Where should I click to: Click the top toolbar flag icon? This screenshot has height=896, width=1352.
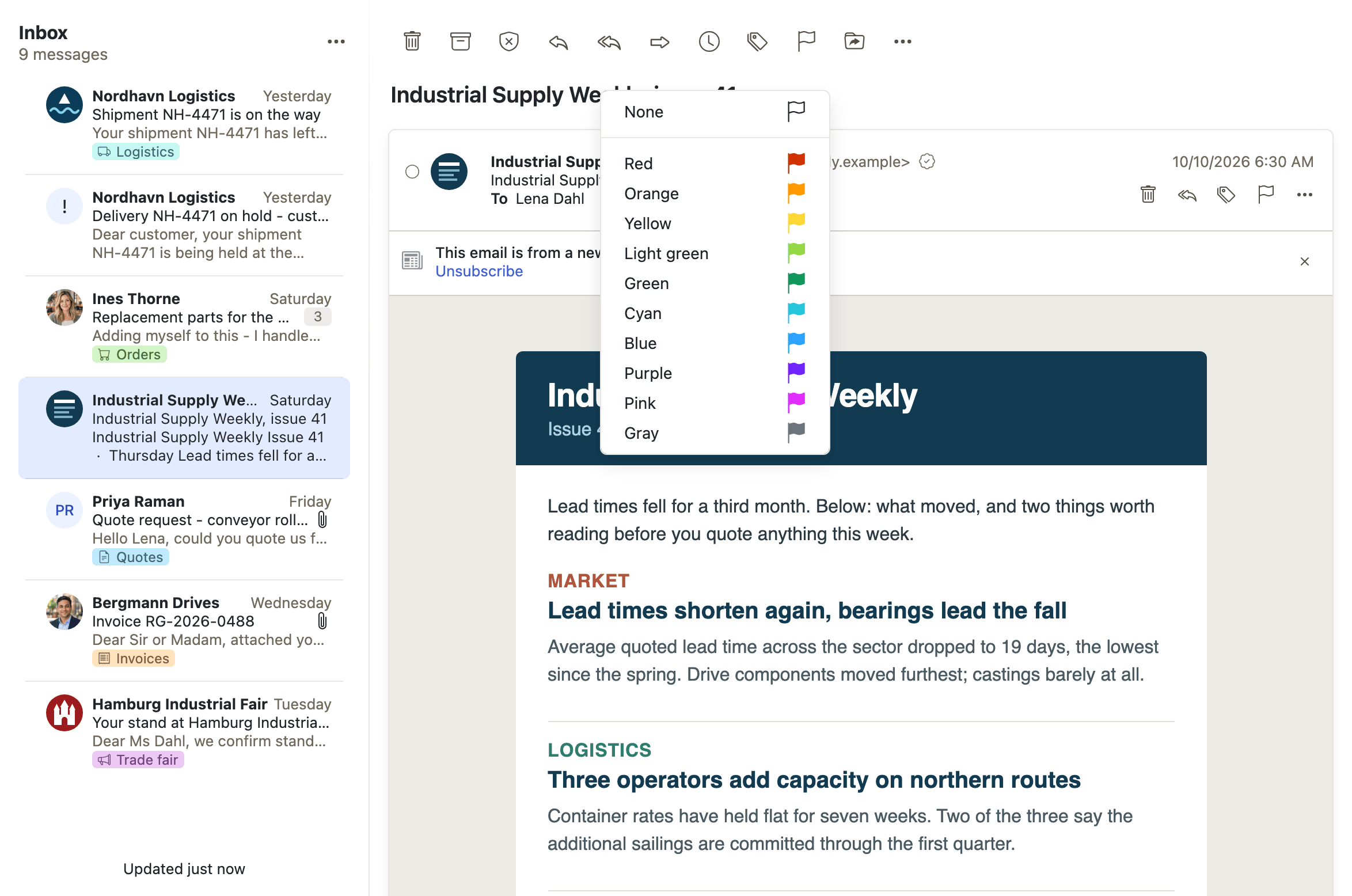(x=806, y=41)
